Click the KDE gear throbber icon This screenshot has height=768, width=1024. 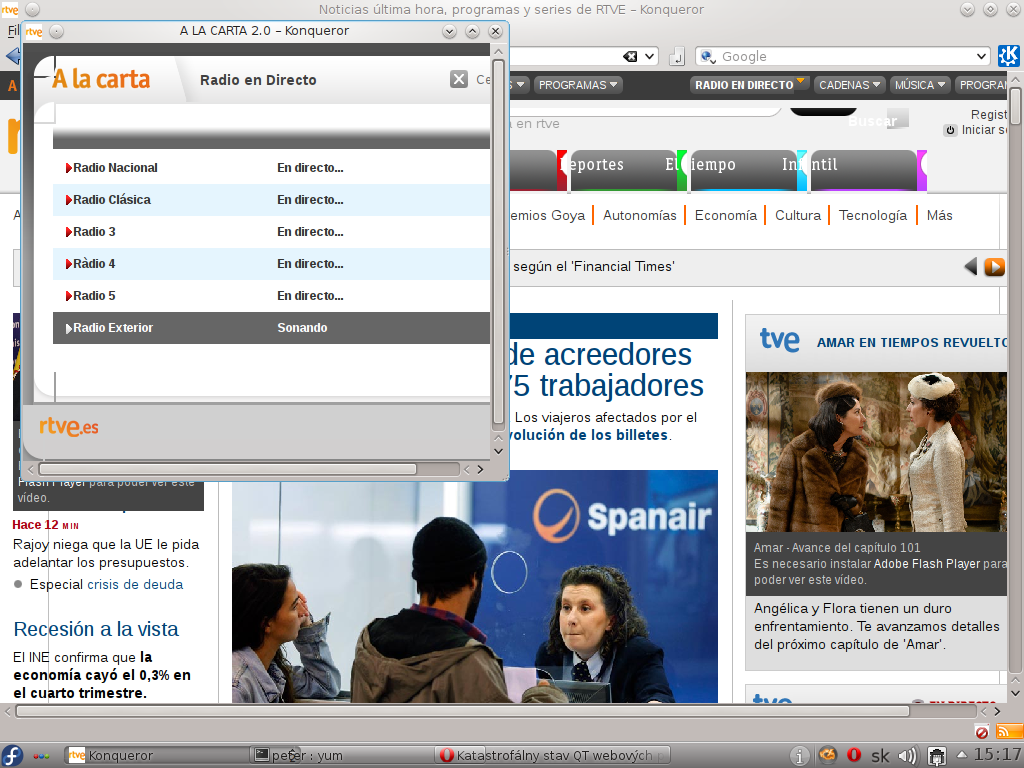[1008, 57]
